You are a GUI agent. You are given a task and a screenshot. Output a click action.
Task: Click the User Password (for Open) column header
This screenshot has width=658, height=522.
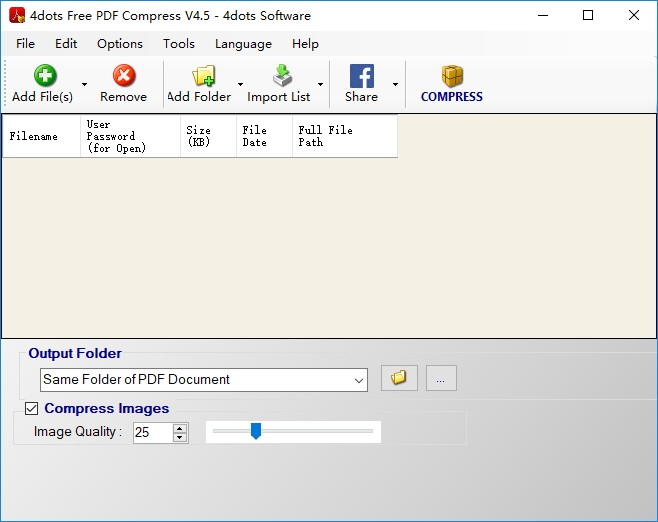[x=131, y=136]
